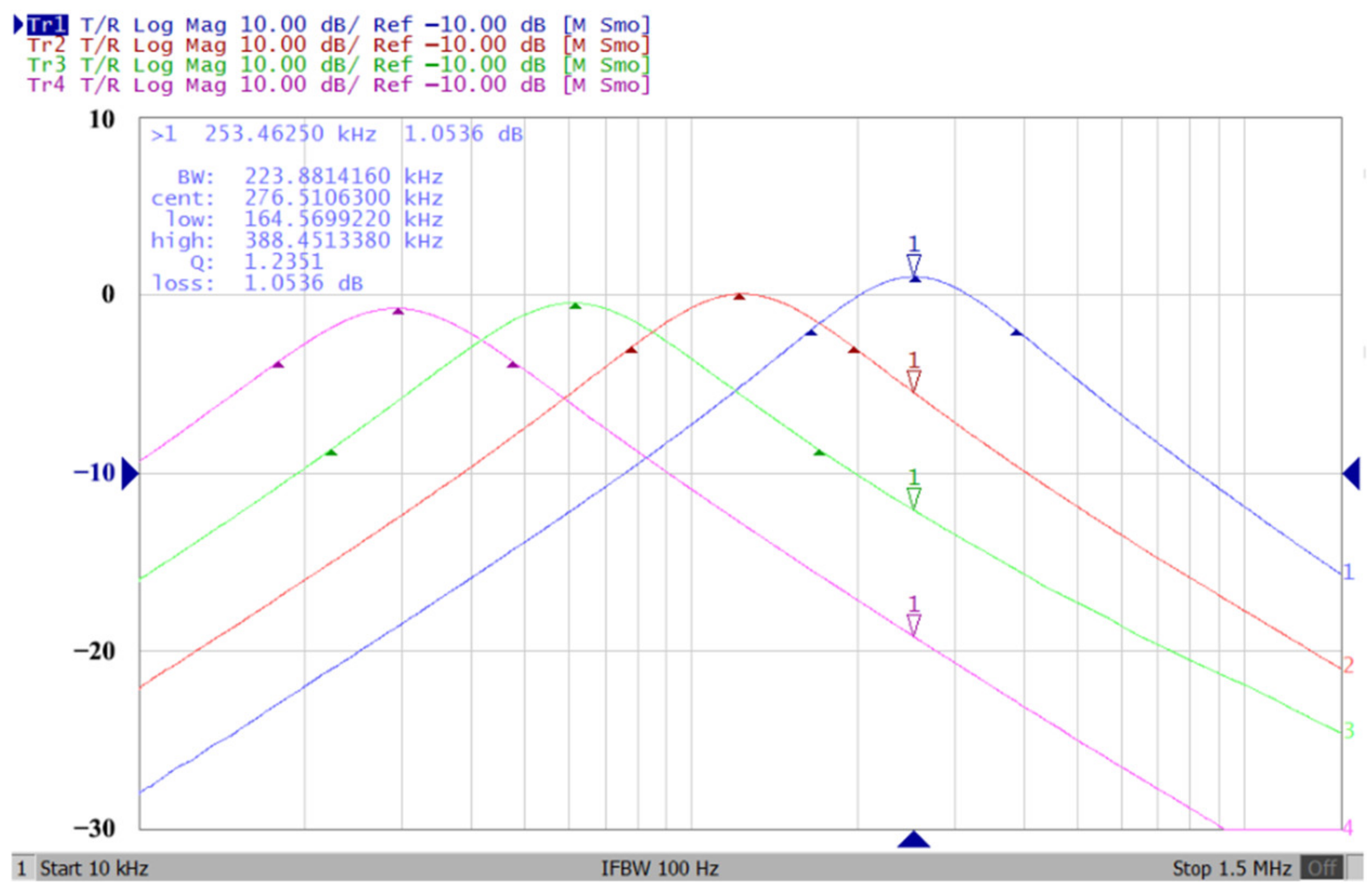This screenshot has width=1372, height=891.
Task: Select the Tr4 trace header line
Action: point(338,85)
